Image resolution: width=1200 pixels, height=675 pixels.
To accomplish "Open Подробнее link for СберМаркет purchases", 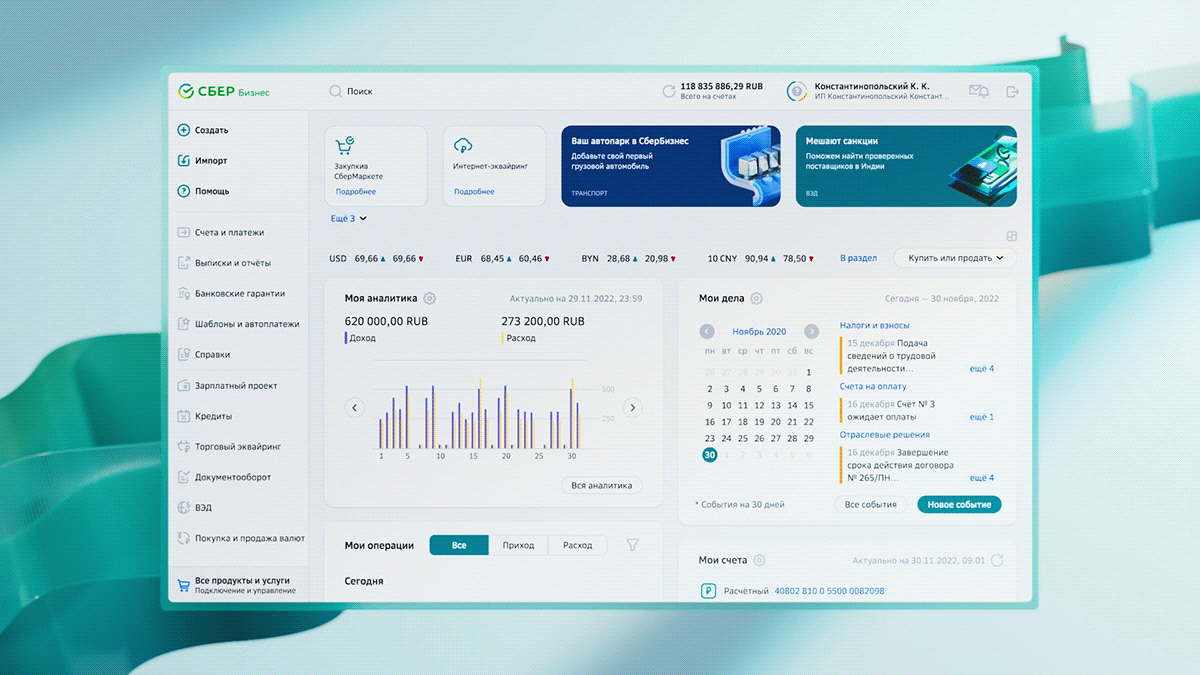I will pyautogui.click(x=356, y=192).
